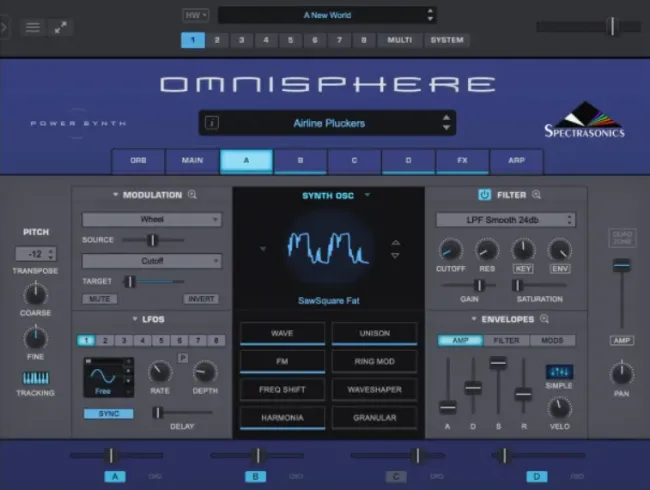Click the small P button near Rate
650x490 pixels.
[183, 358]
